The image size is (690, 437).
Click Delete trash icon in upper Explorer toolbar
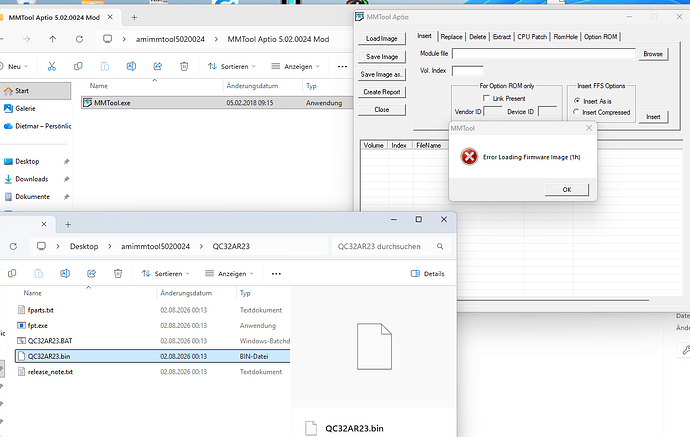coord(184,66)
